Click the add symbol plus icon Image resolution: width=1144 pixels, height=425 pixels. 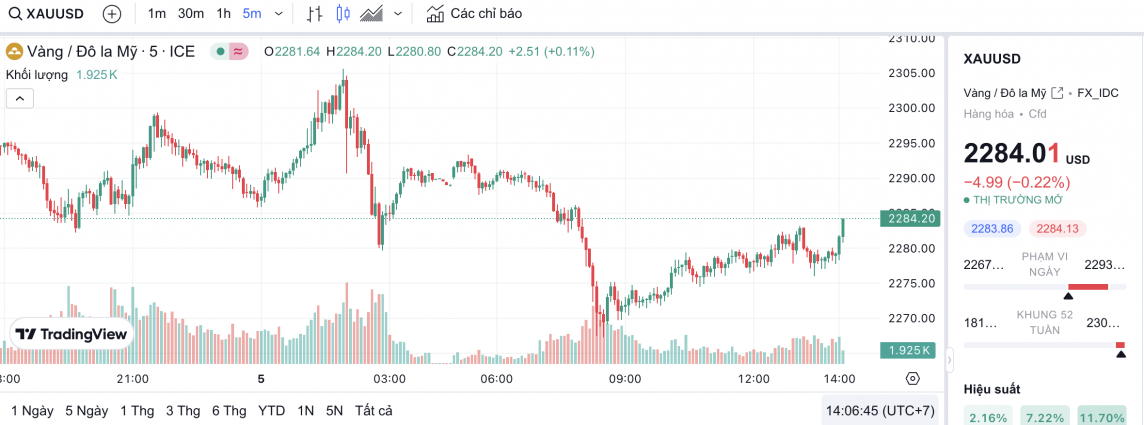pos(112,14)
